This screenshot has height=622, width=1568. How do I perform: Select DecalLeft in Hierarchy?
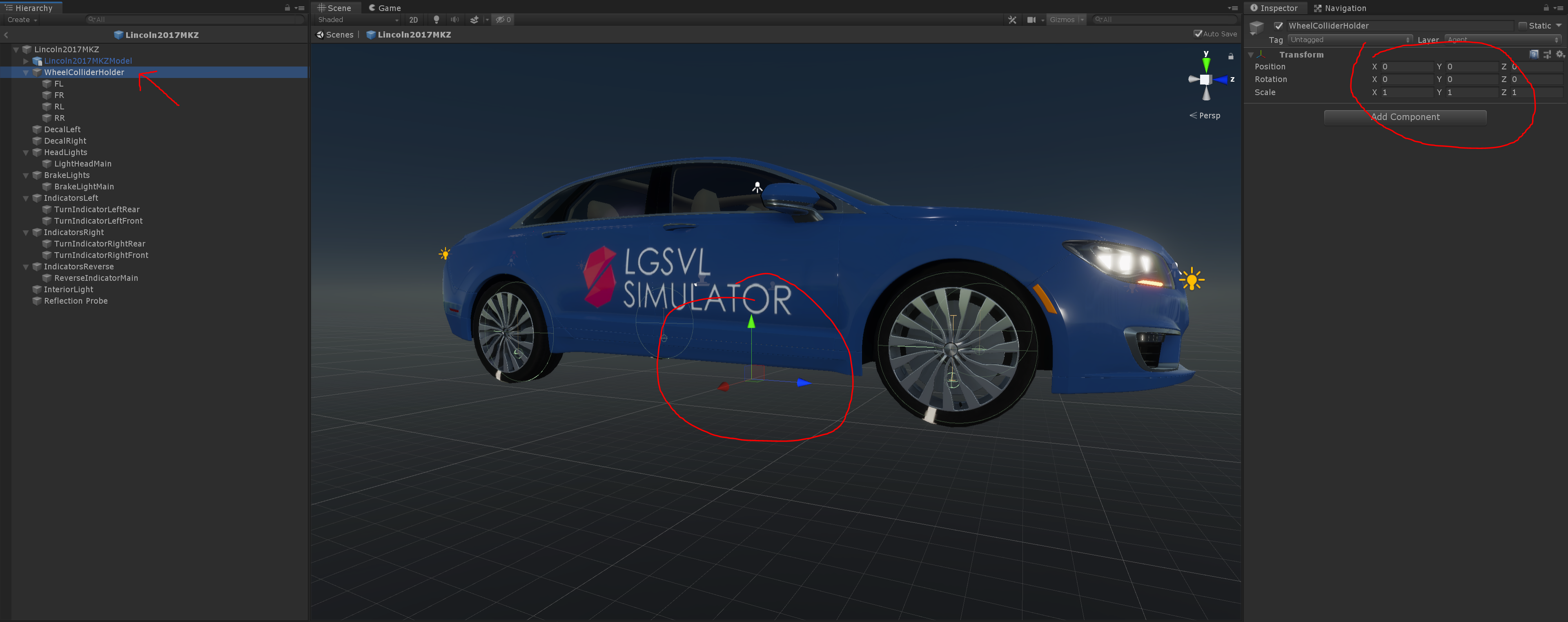(x=62, y=130)
